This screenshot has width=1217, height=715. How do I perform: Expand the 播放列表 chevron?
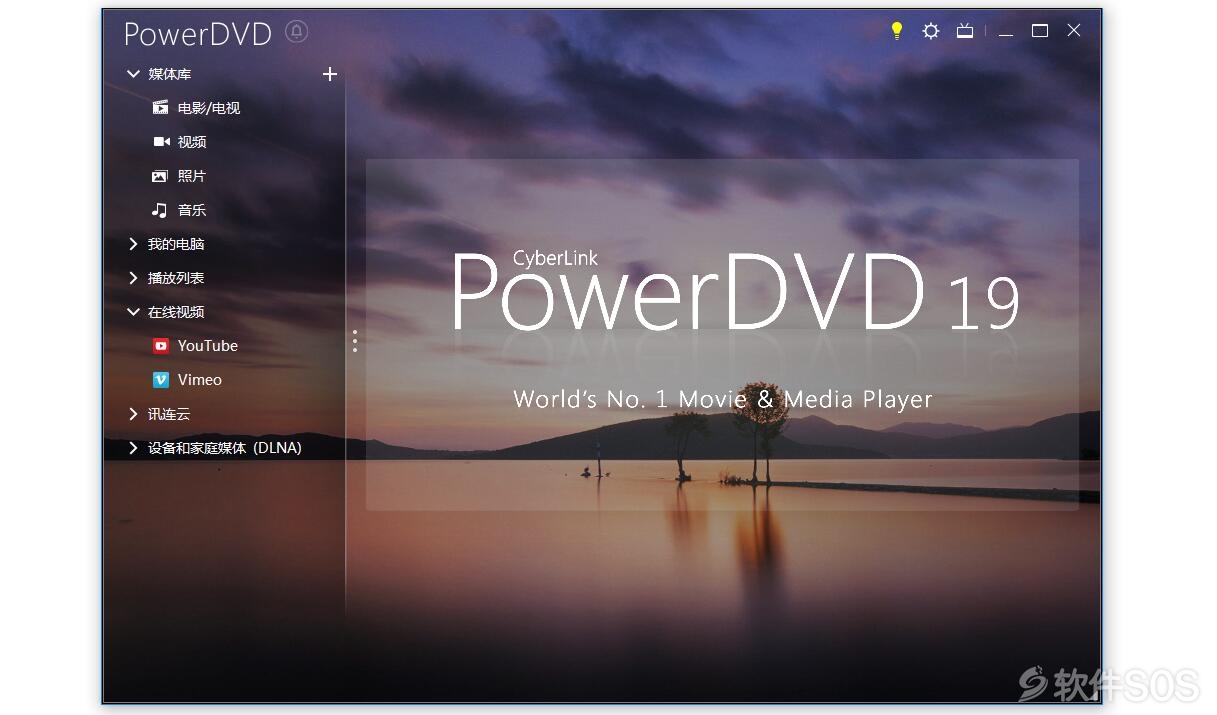click(133, 278)
